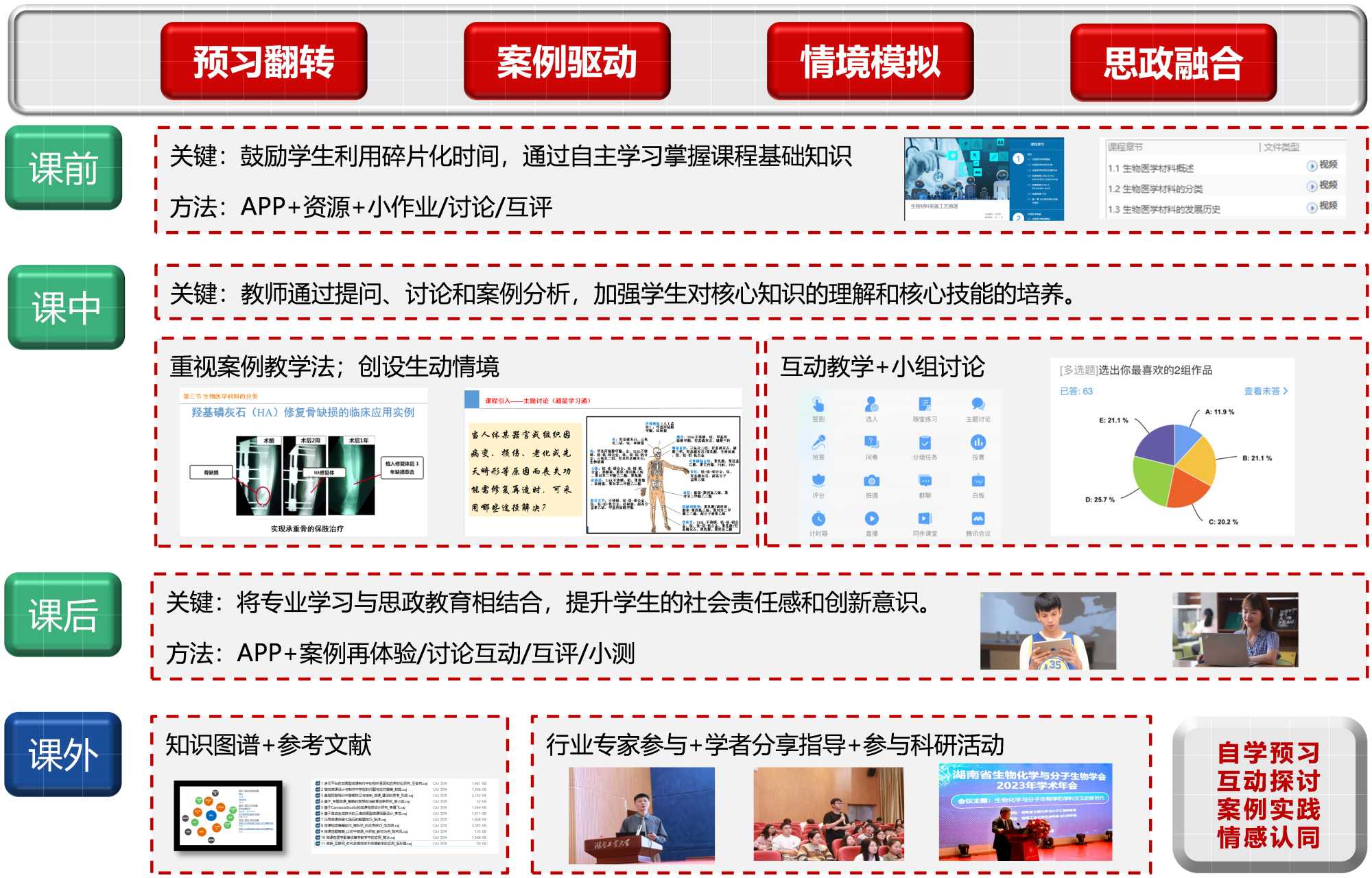Select the 思政融合 red header tab
Viewport: 1372px width, 878px height.
pos(1173,63)
